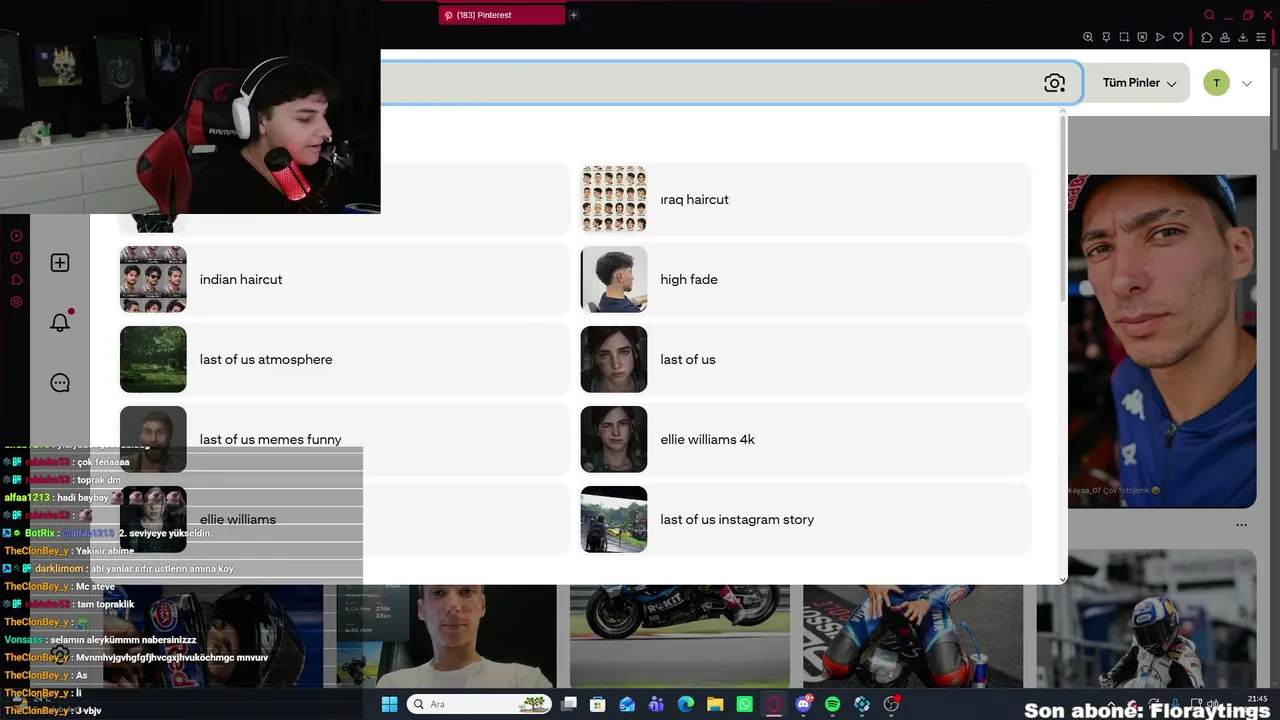Expand the account chevron beside avatar
1280x720 pixels.
click(1246, 83)
